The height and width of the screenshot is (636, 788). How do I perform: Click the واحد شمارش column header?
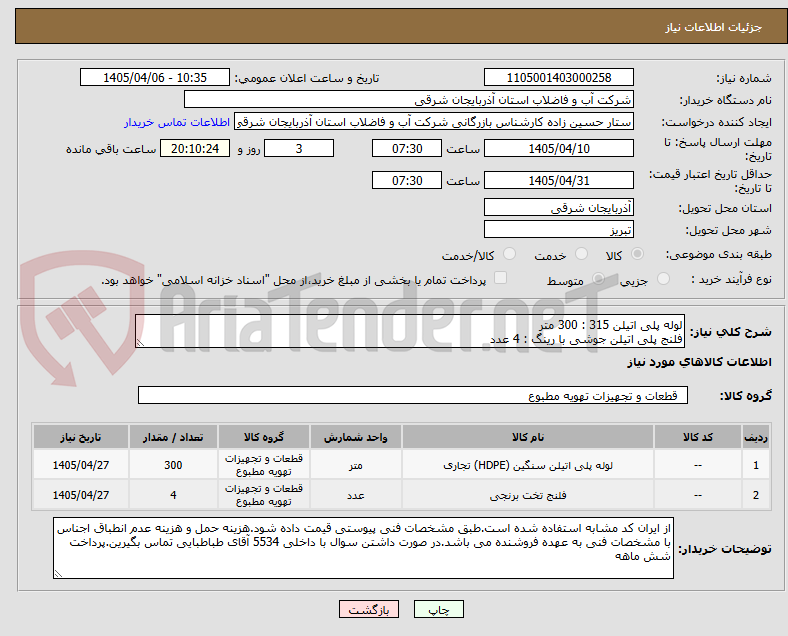[x=355, y=437]
